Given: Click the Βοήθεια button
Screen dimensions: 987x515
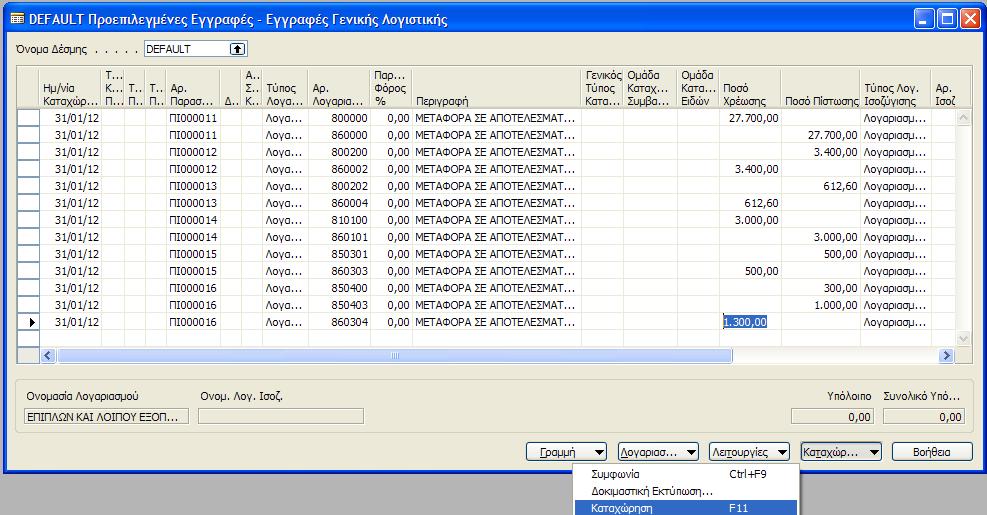Looking at the screenshot, I should coord(932,452).
